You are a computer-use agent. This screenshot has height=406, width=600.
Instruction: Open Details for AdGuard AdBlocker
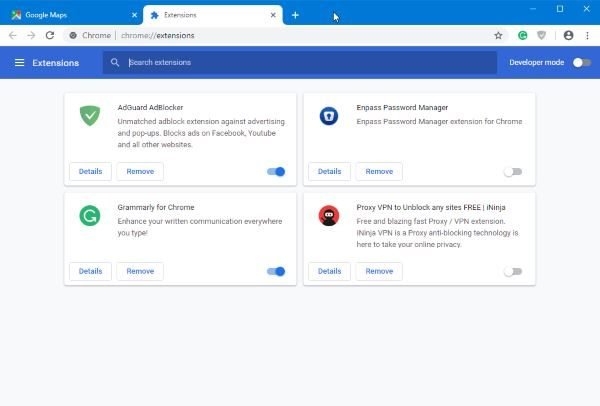pyautogui.click(x=90, y=171)
